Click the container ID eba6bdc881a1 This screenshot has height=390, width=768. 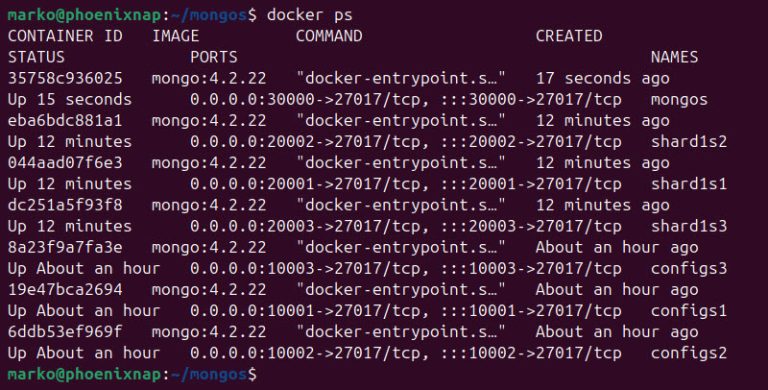point(65,121)
